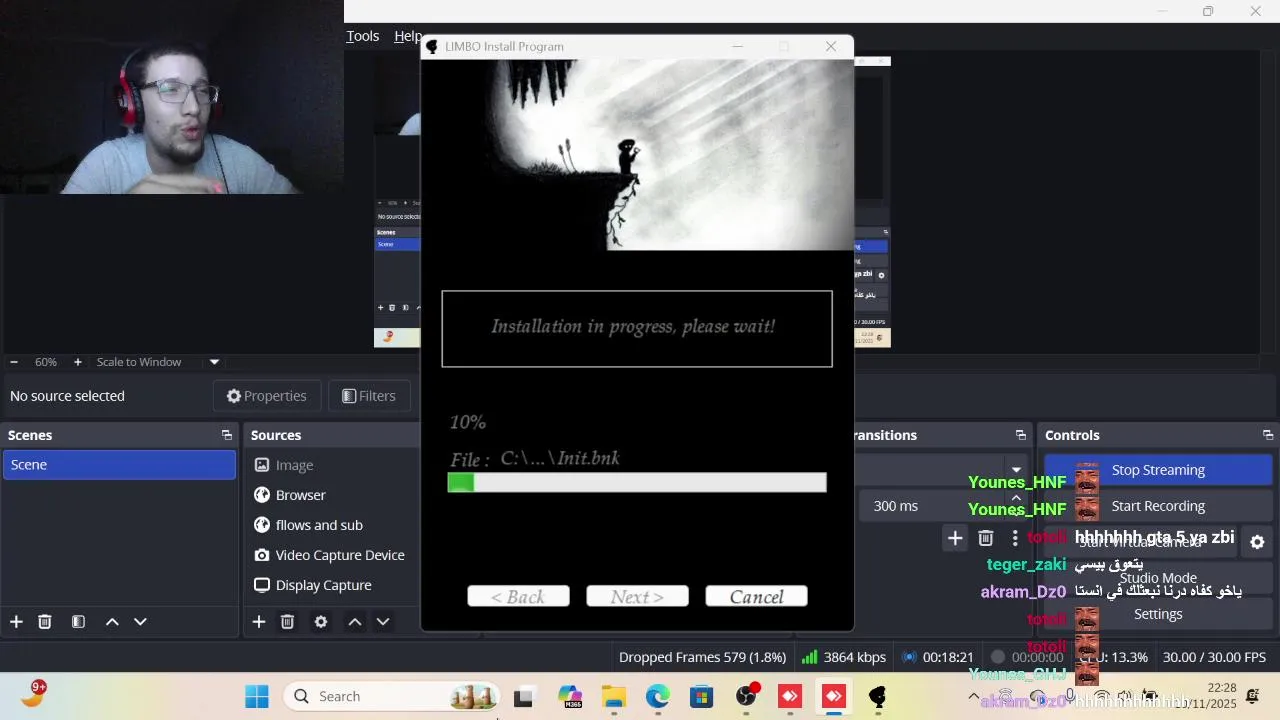Open OBS Settings
Screen dimensions: 1280x720
coord(1158,614)
